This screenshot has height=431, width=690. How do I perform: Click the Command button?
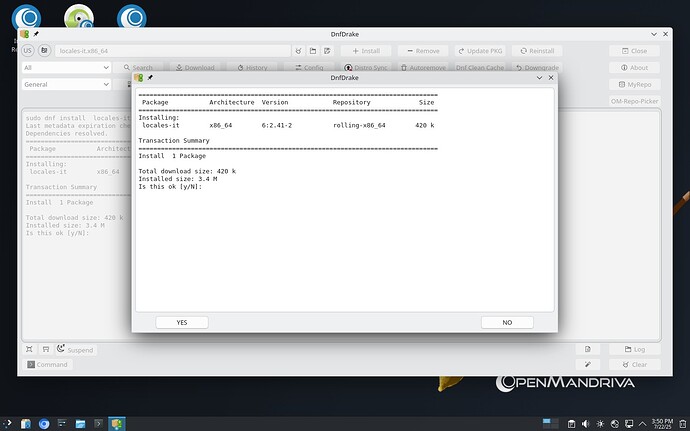pos(47,365)
